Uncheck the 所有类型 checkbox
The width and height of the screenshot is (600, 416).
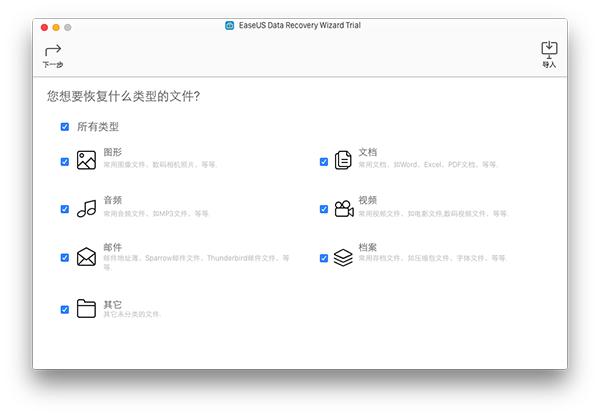(x=65, y=127)
